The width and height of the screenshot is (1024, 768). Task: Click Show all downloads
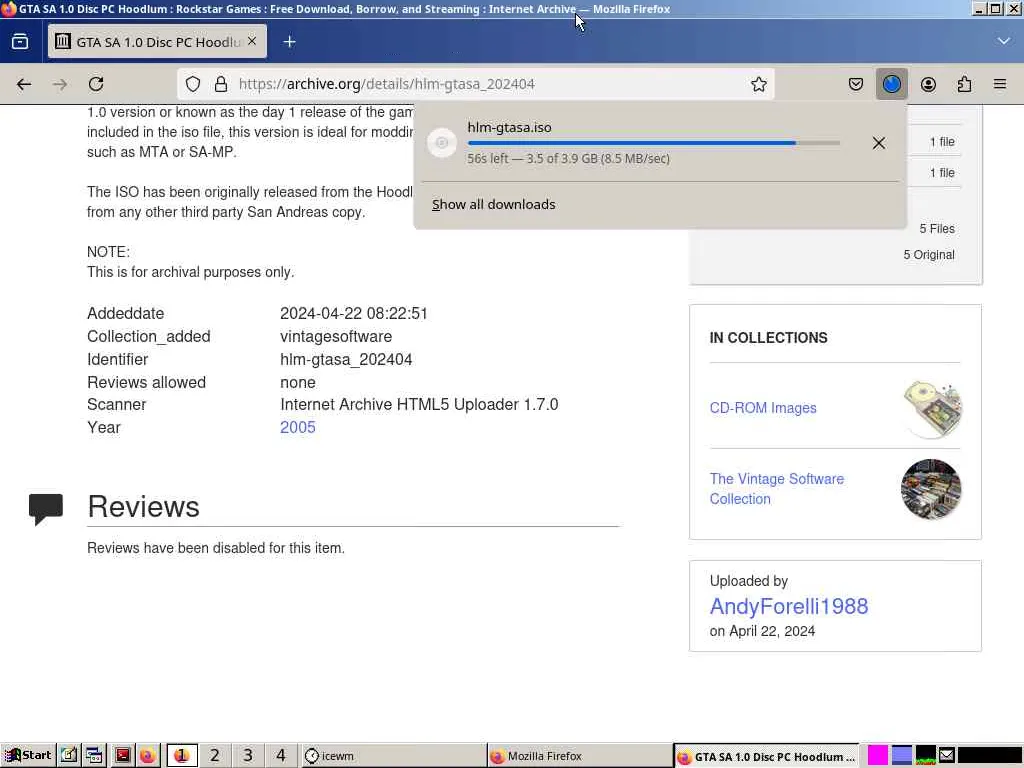(494, 204)
